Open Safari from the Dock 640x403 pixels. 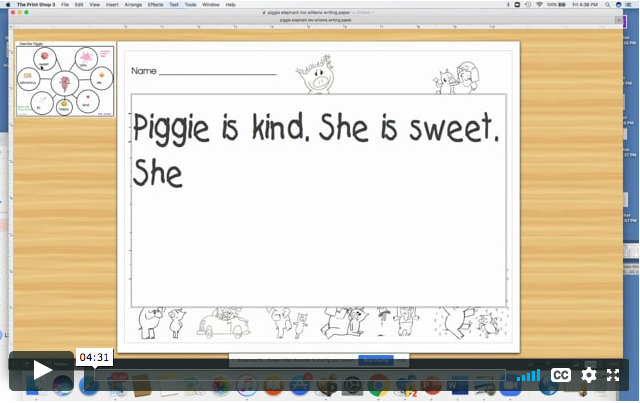89,385
